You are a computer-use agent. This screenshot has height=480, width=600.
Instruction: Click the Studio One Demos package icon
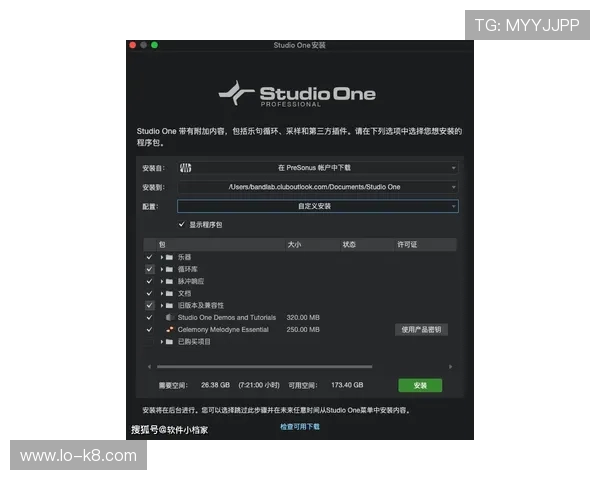(x=170, y=317)
